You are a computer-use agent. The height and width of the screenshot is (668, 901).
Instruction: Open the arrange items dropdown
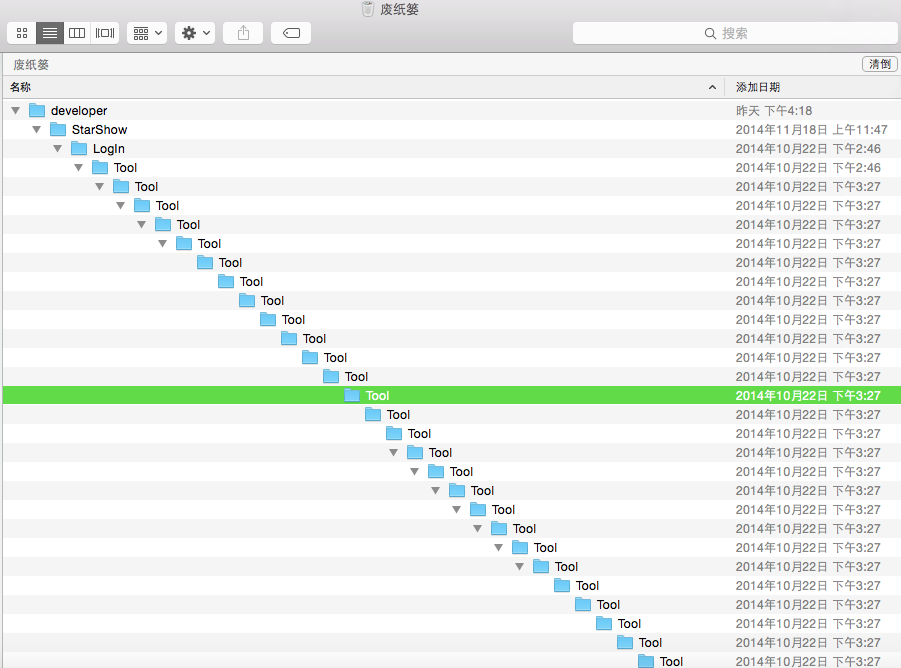[x=147, y=33]
